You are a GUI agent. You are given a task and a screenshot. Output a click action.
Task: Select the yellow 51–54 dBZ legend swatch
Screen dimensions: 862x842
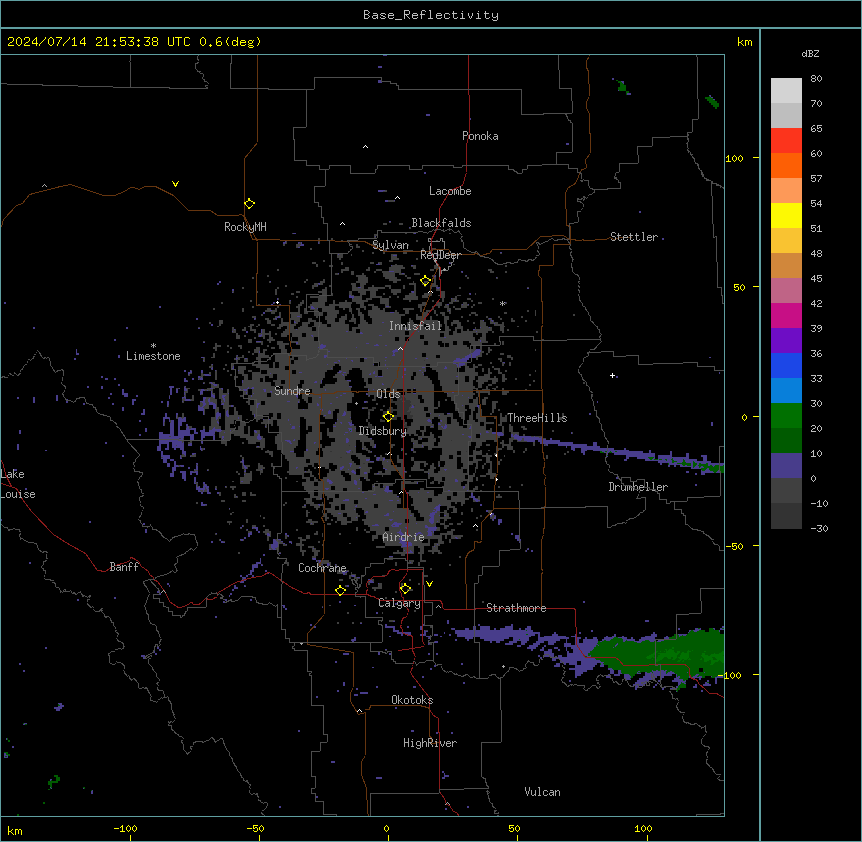[x=786, y=215]
